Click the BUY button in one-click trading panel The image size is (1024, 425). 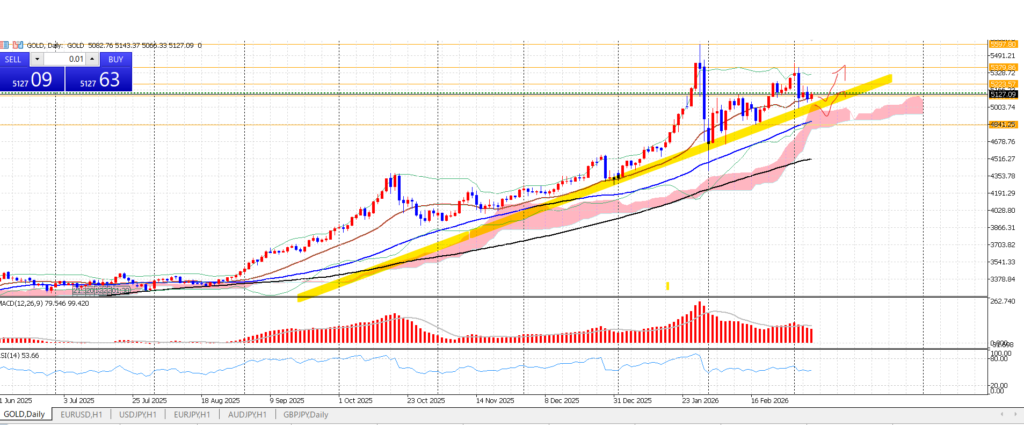coord(114,59)
